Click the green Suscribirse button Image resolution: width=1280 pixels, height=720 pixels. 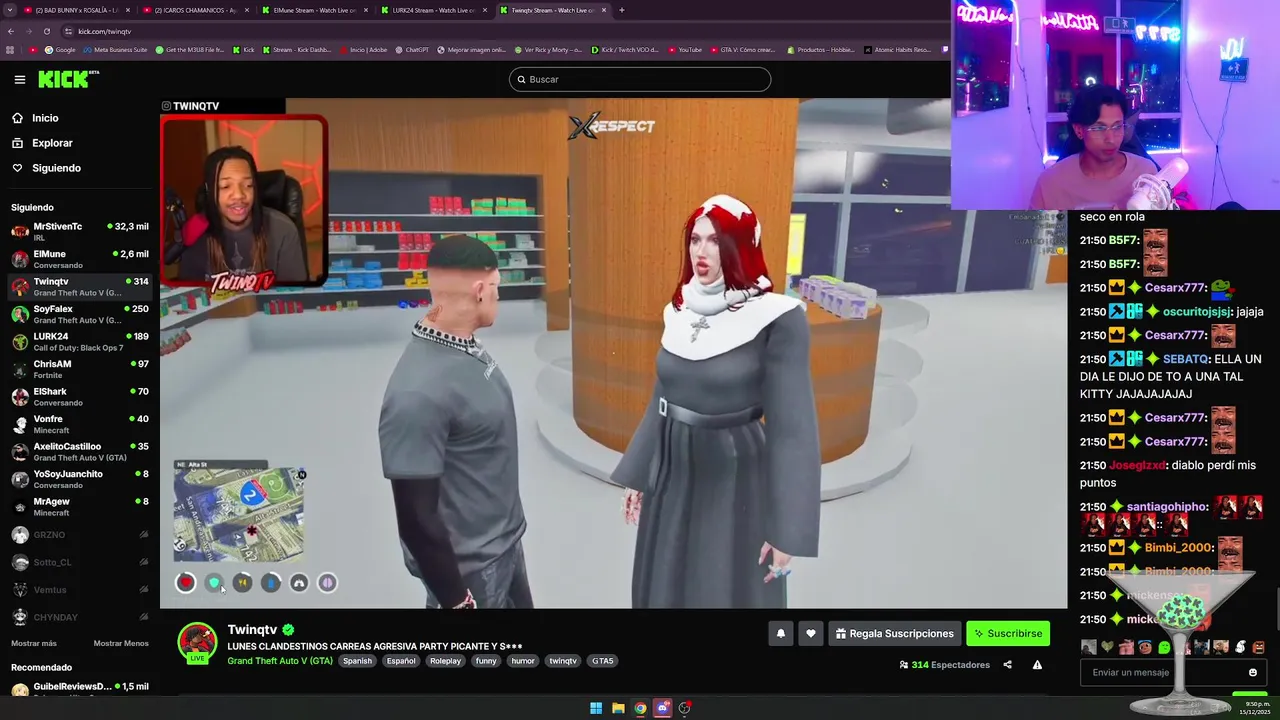[1008, 633]
